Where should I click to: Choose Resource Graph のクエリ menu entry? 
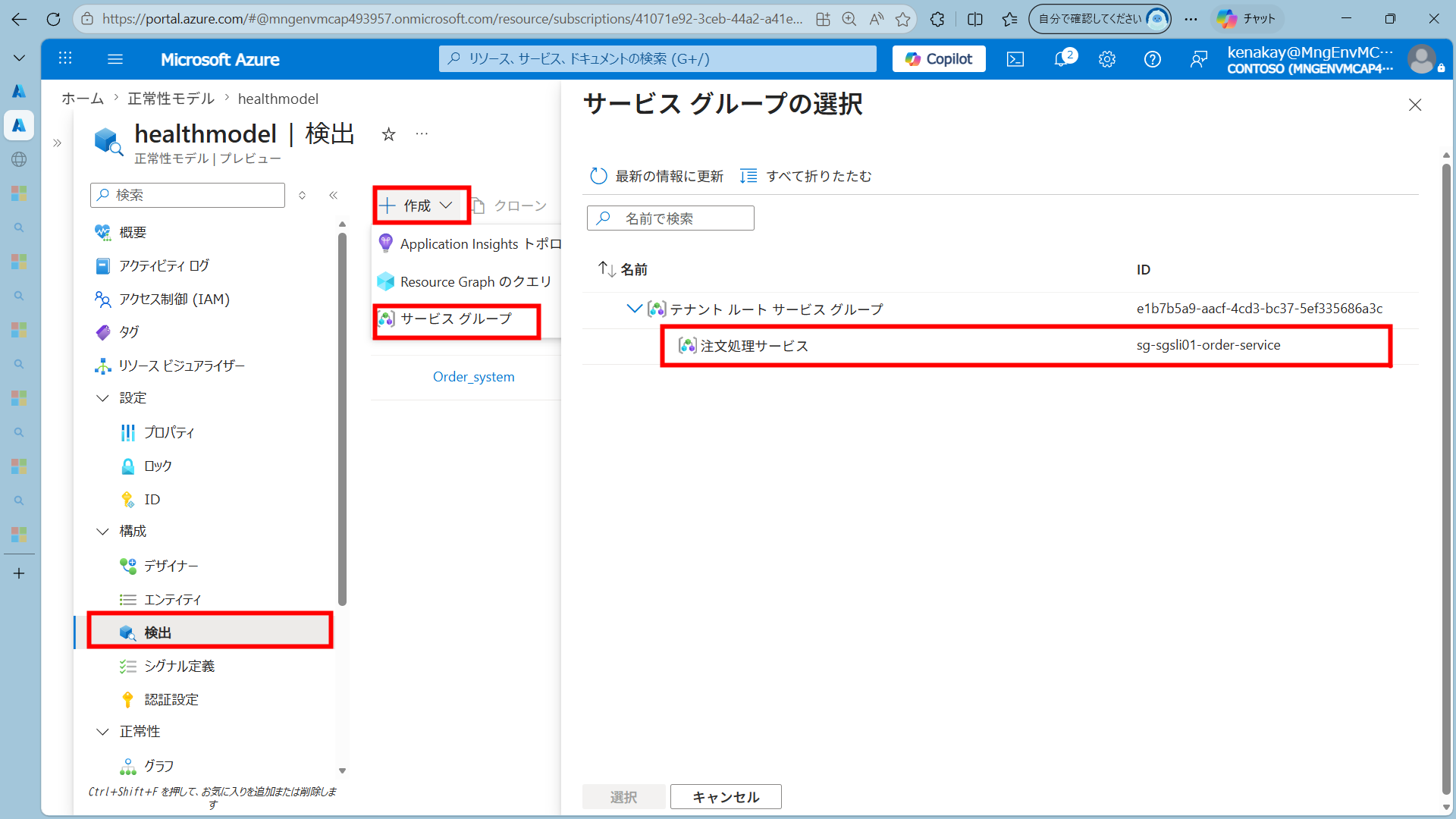466,281
